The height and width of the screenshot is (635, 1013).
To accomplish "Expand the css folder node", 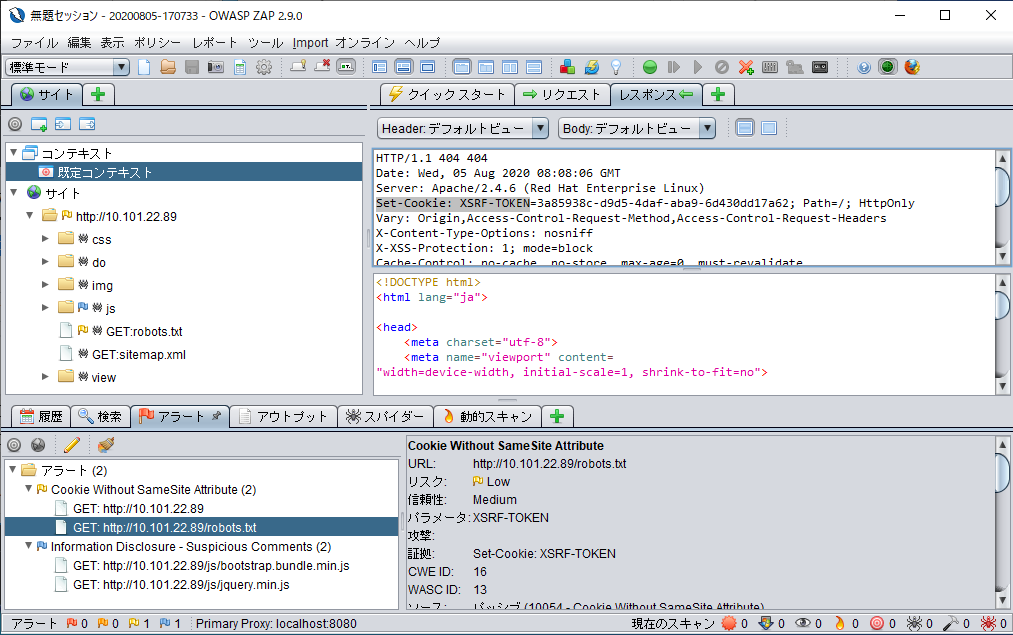I will 45,238.
